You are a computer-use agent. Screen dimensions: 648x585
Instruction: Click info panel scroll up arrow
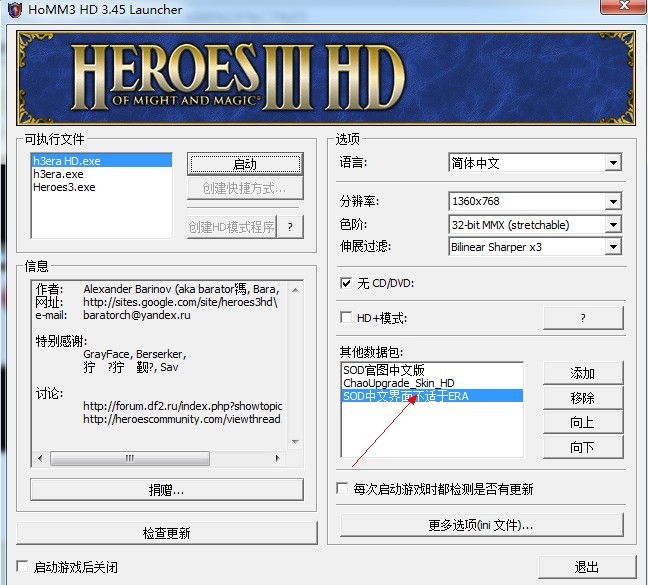coord(295,290)
